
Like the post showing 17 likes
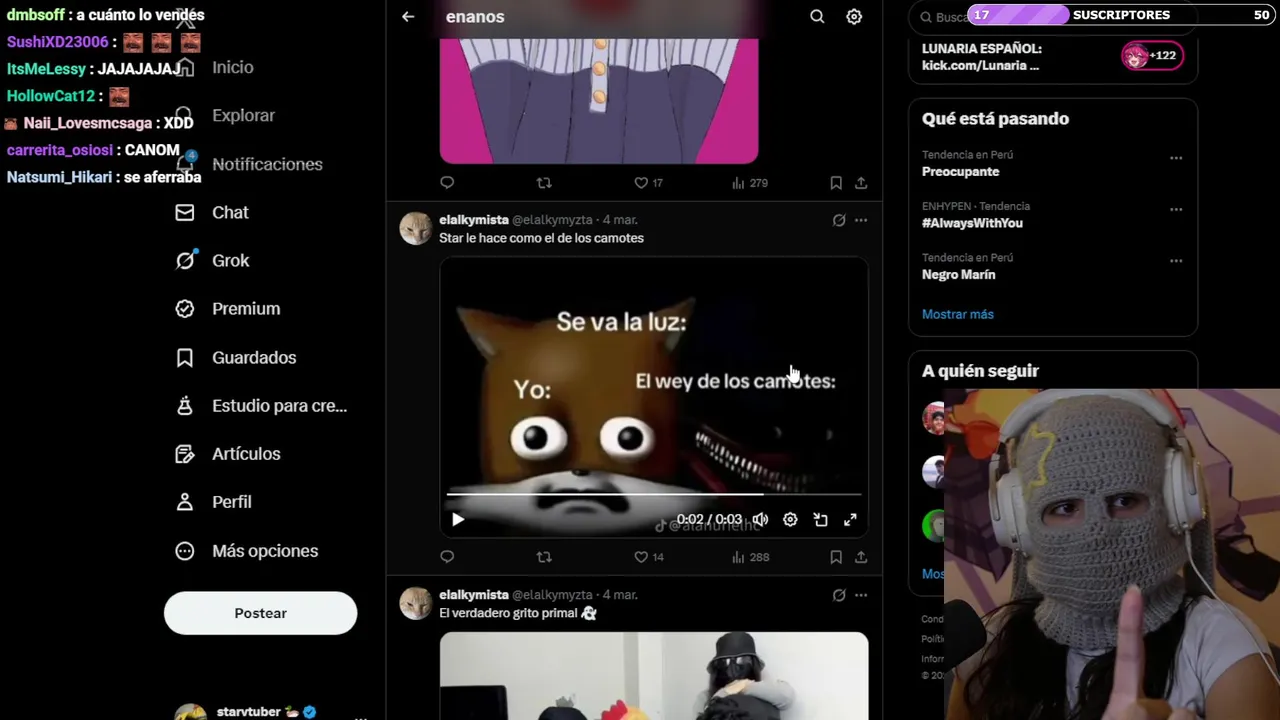(649, 183)
